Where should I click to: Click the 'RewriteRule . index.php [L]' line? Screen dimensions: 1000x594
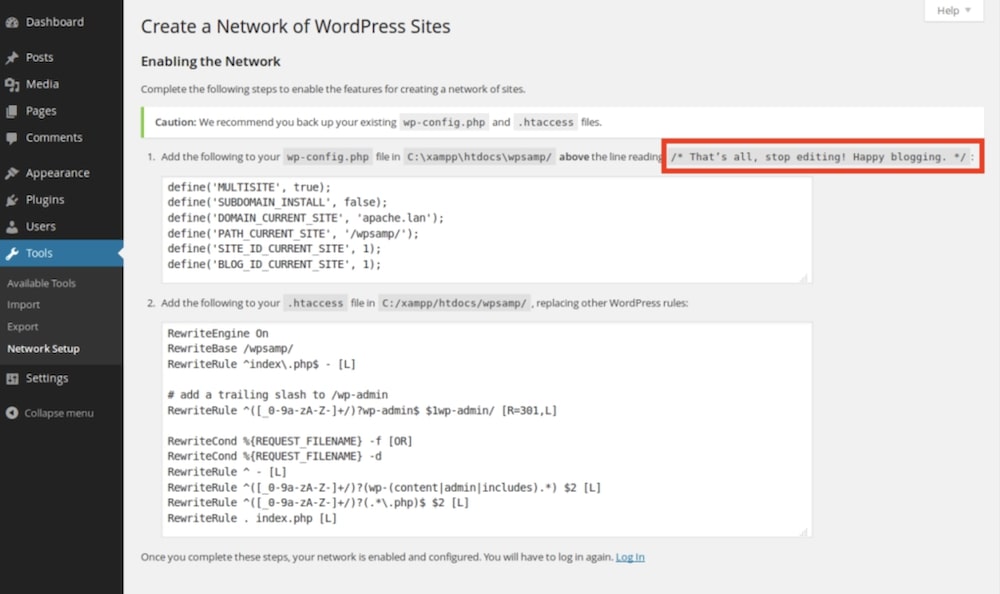[x=252, y=518]
